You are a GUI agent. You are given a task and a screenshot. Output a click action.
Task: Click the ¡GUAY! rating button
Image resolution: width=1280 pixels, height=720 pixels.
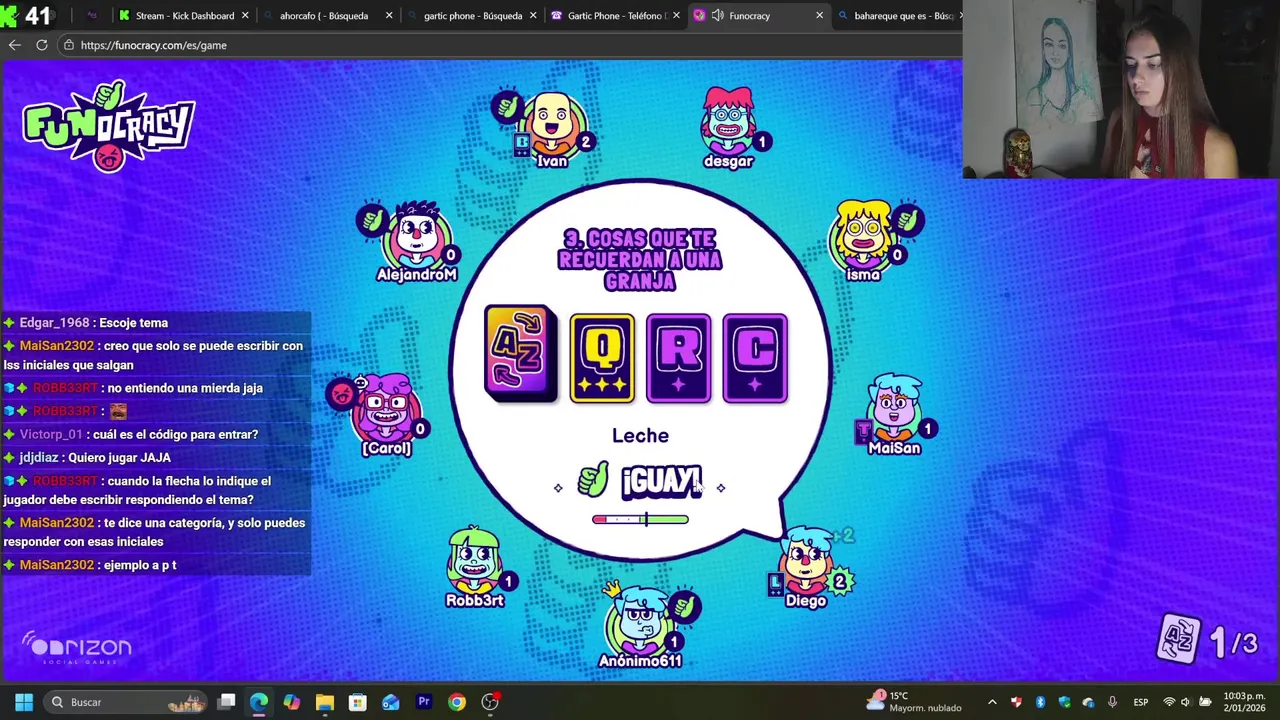(661, 481)
